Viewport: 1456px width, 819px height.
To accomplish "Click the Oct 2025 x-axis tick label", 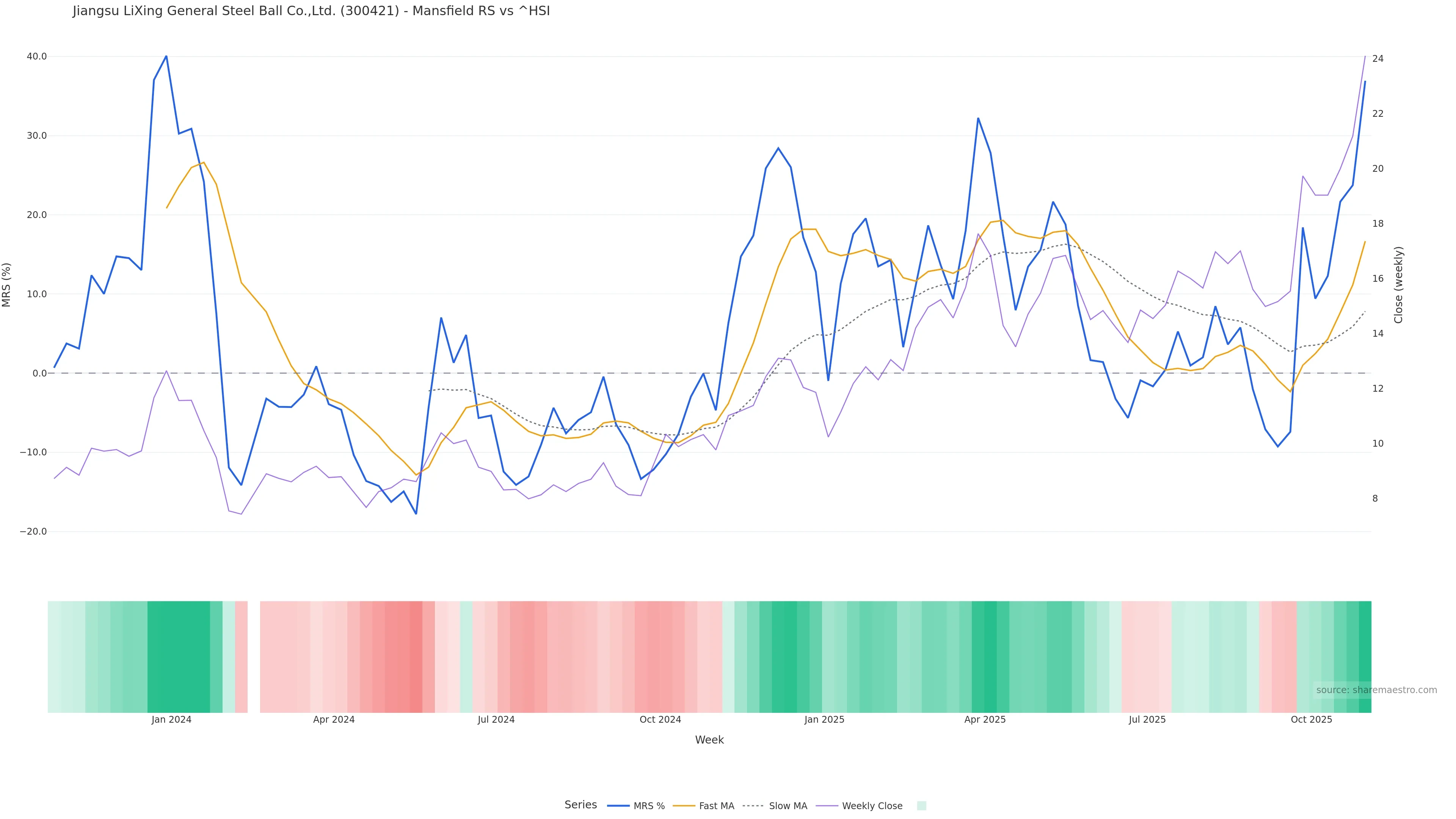I will pos(1311,720).
